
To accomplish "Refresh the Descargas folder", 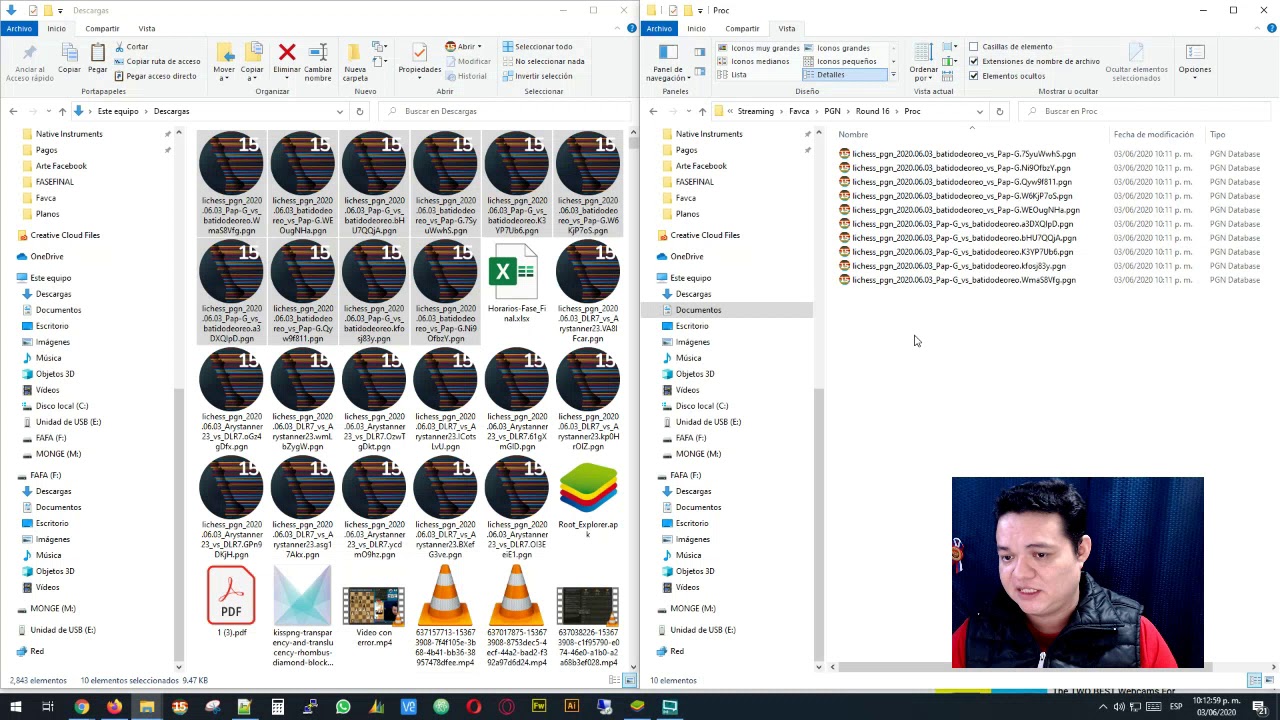I will coord(359,111).
